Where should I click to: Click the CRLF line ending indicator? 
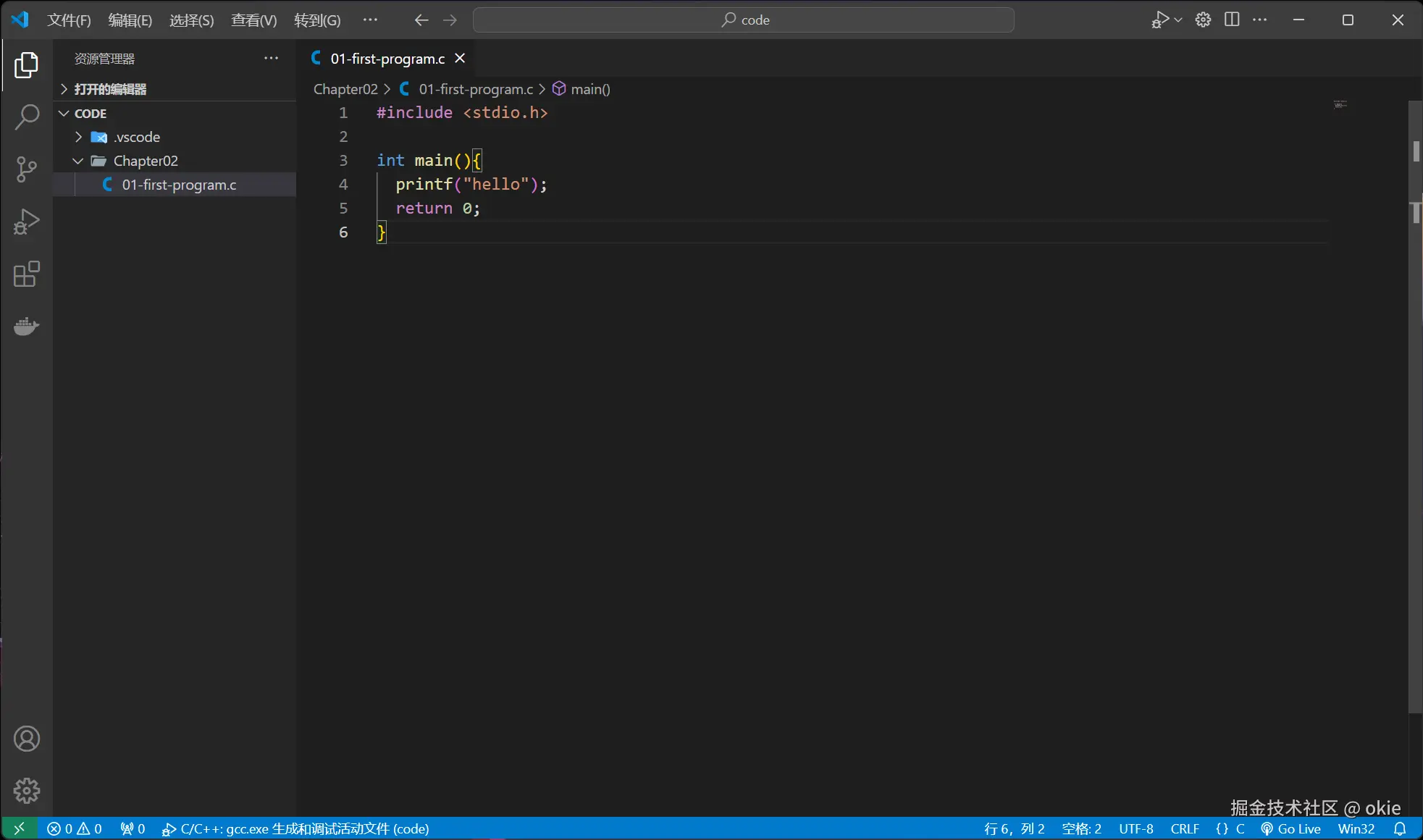(1185, 828)
